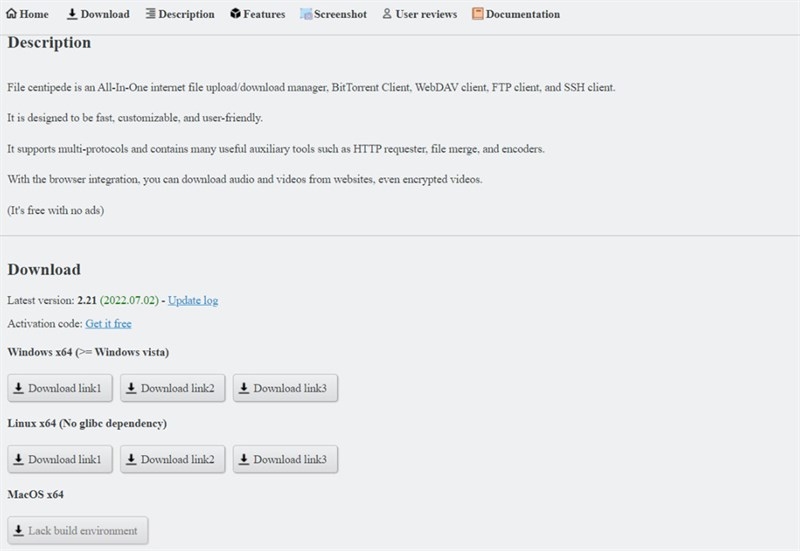The width and height of the screenshot is (800, 551).
Task: Open the Update log link
Action: coord(193,300)
